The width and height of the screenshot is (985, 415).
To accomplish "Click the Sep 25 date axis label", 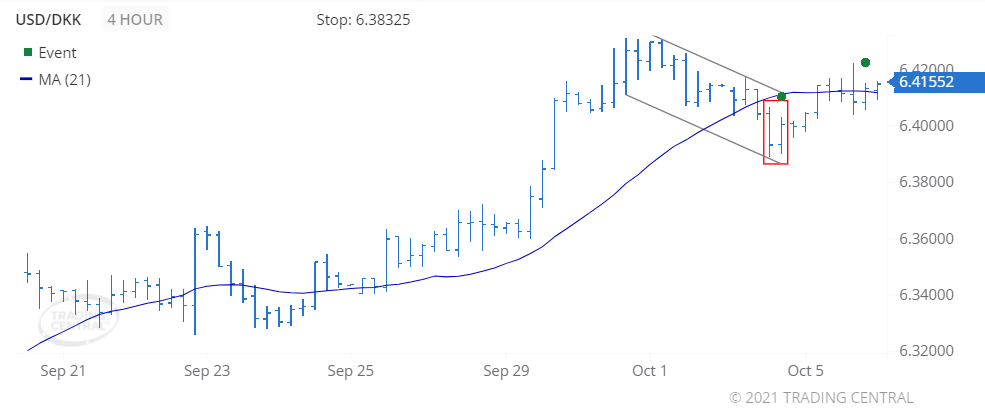I will 351,370.
